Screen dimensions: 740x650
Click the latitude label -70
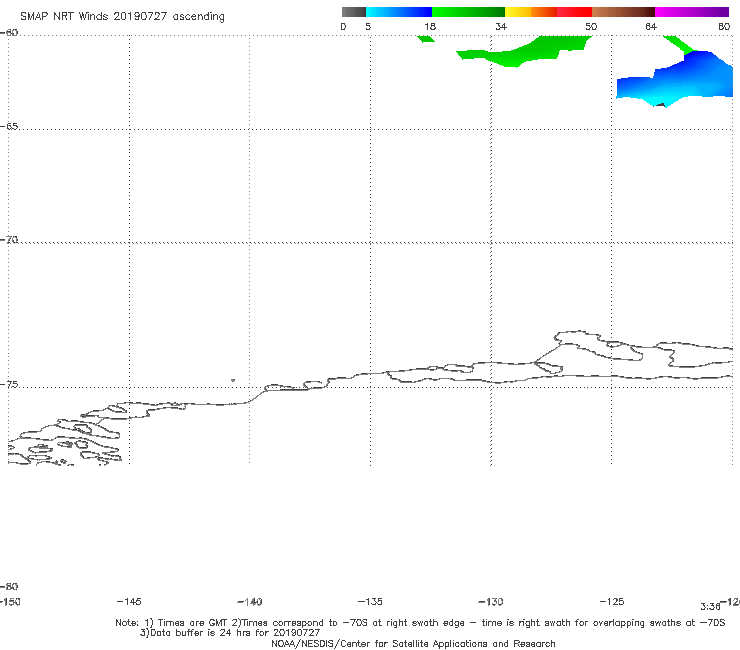(x=9, y=240)
